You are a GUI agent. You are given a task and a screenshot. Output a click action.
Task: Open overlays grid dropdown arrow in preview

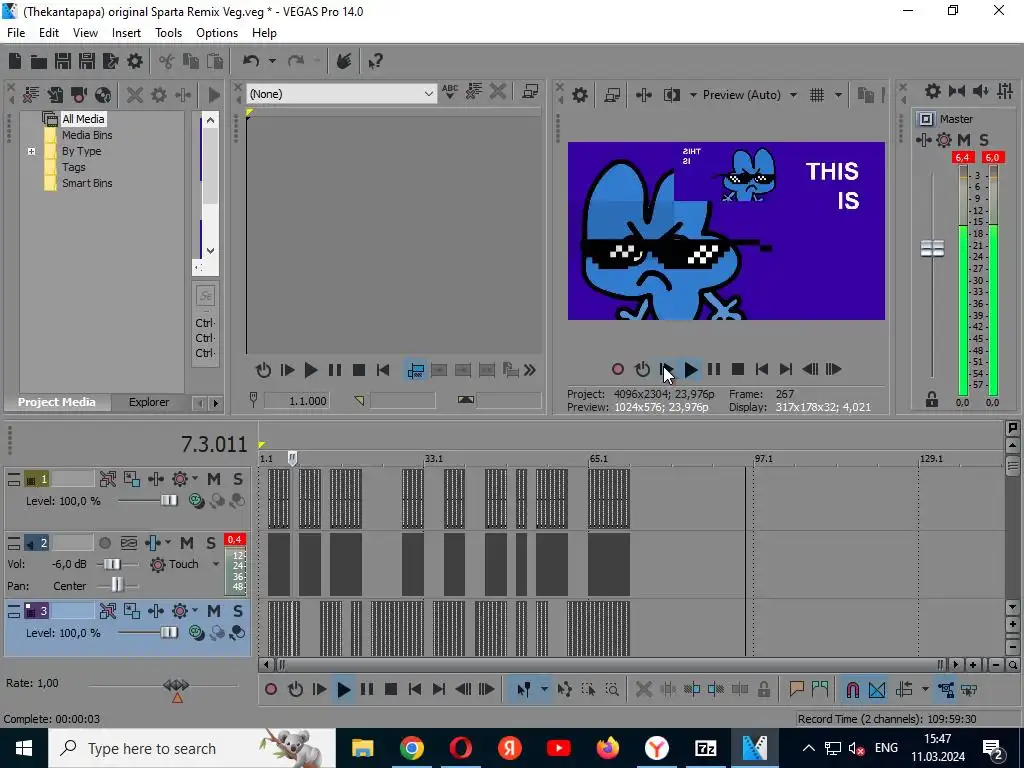click(838, 95)
